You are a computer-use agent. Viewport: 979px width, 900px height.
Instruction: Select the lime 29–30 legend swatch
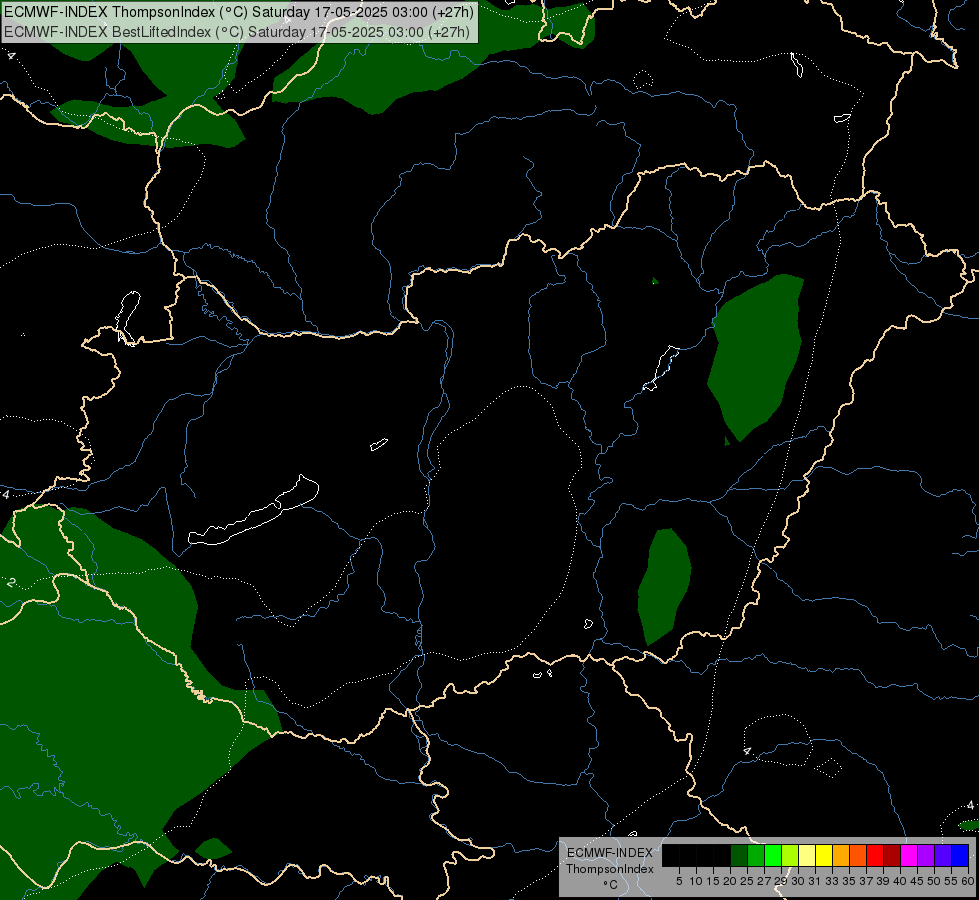click(790, 855)
